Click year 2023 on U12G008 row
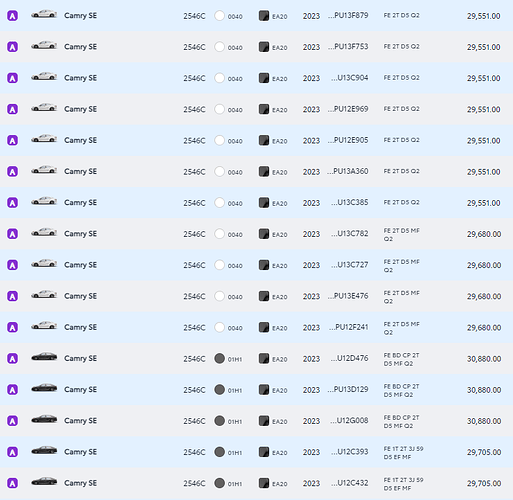 pos(311,421)
